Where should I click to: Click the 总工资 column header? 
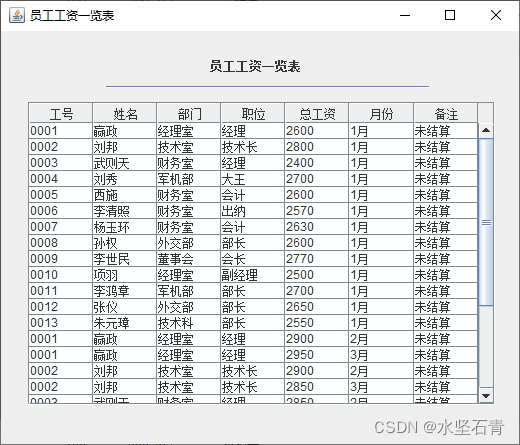[x=317, y=114]
